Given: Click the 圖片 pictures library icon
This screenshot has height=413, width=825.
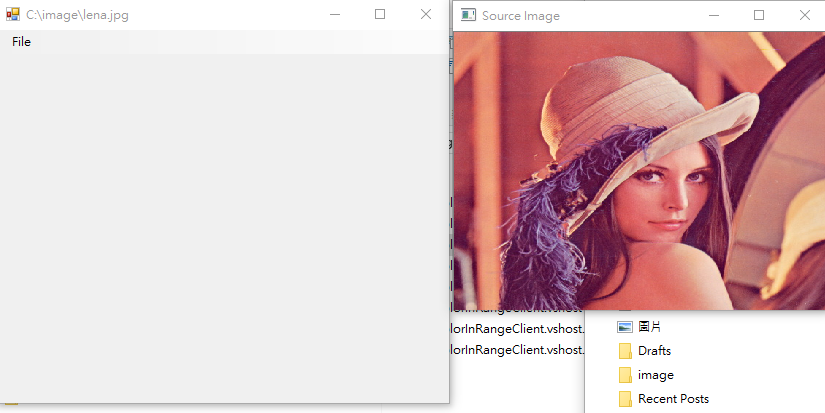Looking at the screenshot, I should coord(625,327).
